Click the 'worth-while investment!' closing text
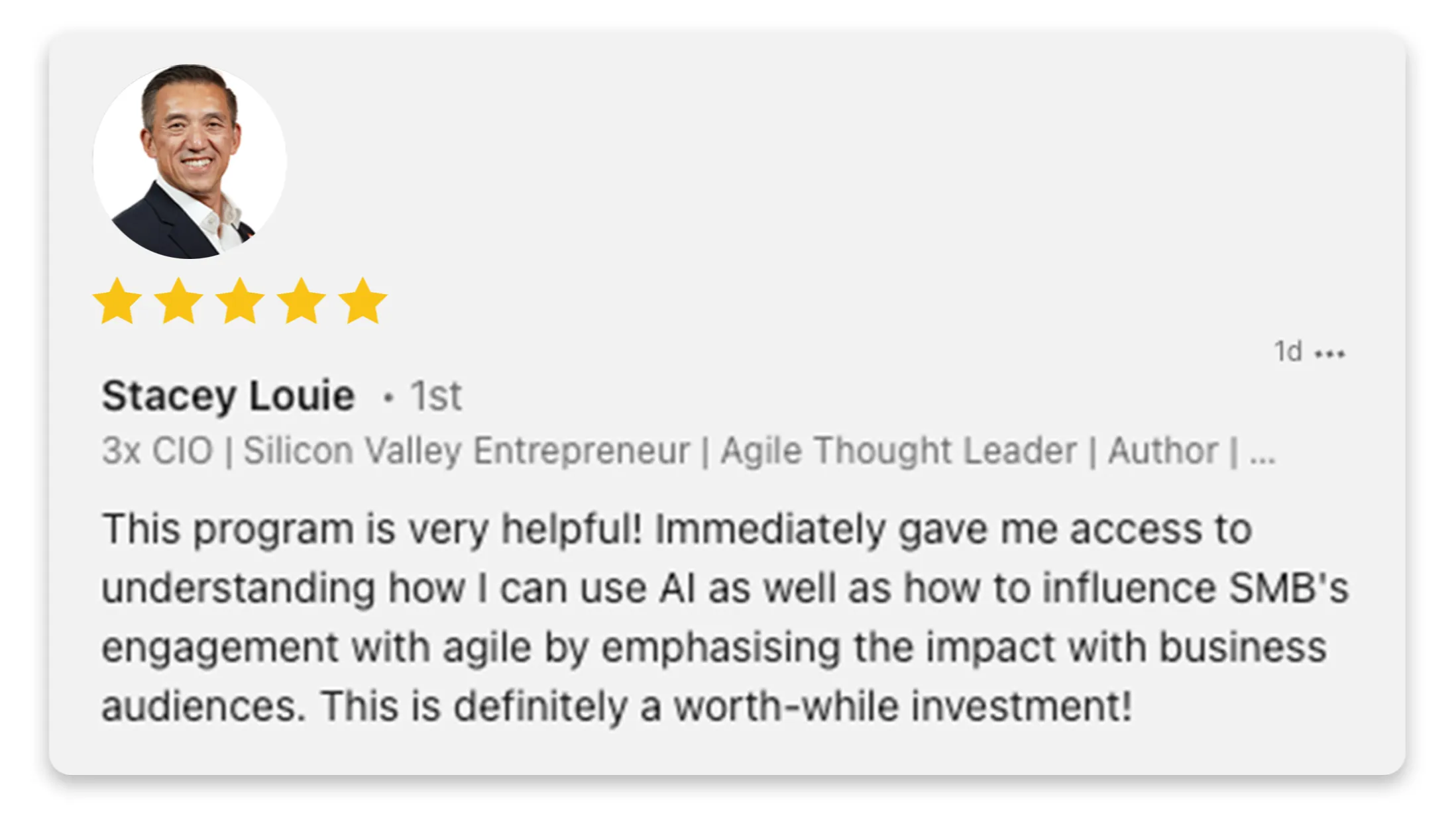The width and height of the screenshot is (1456, 818). point(903,706)
